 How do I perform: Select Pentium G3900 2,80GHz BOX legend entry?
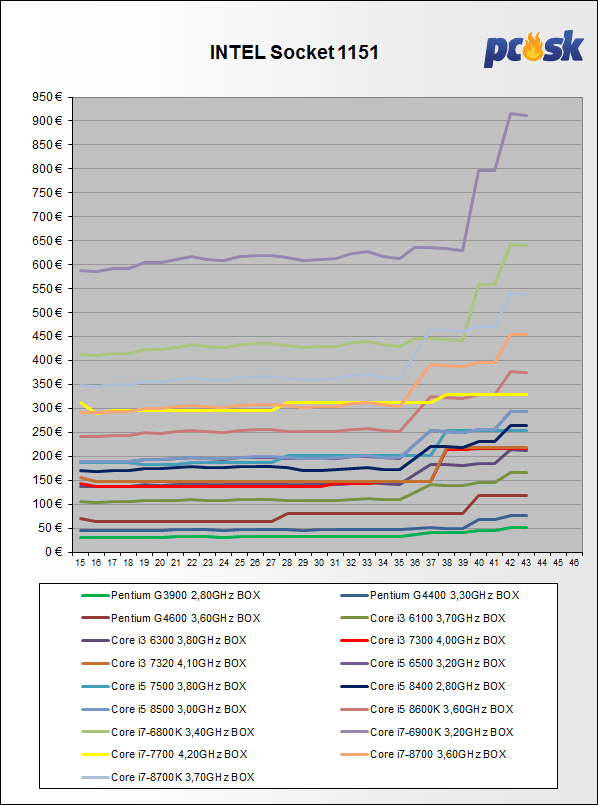(x=171, y=596)
